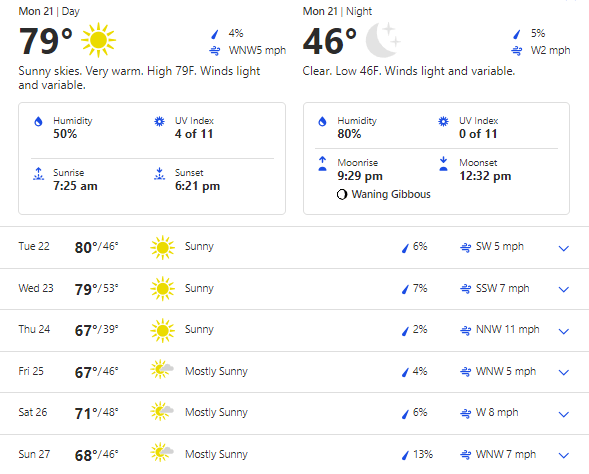The width and height of the screenshot is (589, 474).
Task: Expand the Thu 24 forecast chevron
Action: click(563, 331)
